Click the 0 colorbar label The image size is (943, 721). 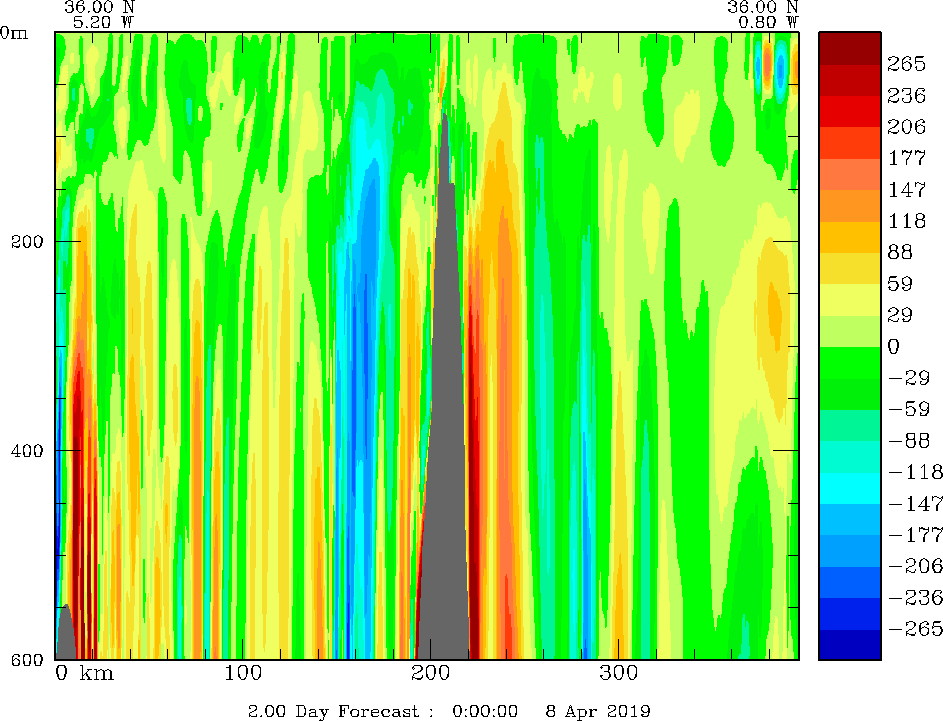coord(894,346)
